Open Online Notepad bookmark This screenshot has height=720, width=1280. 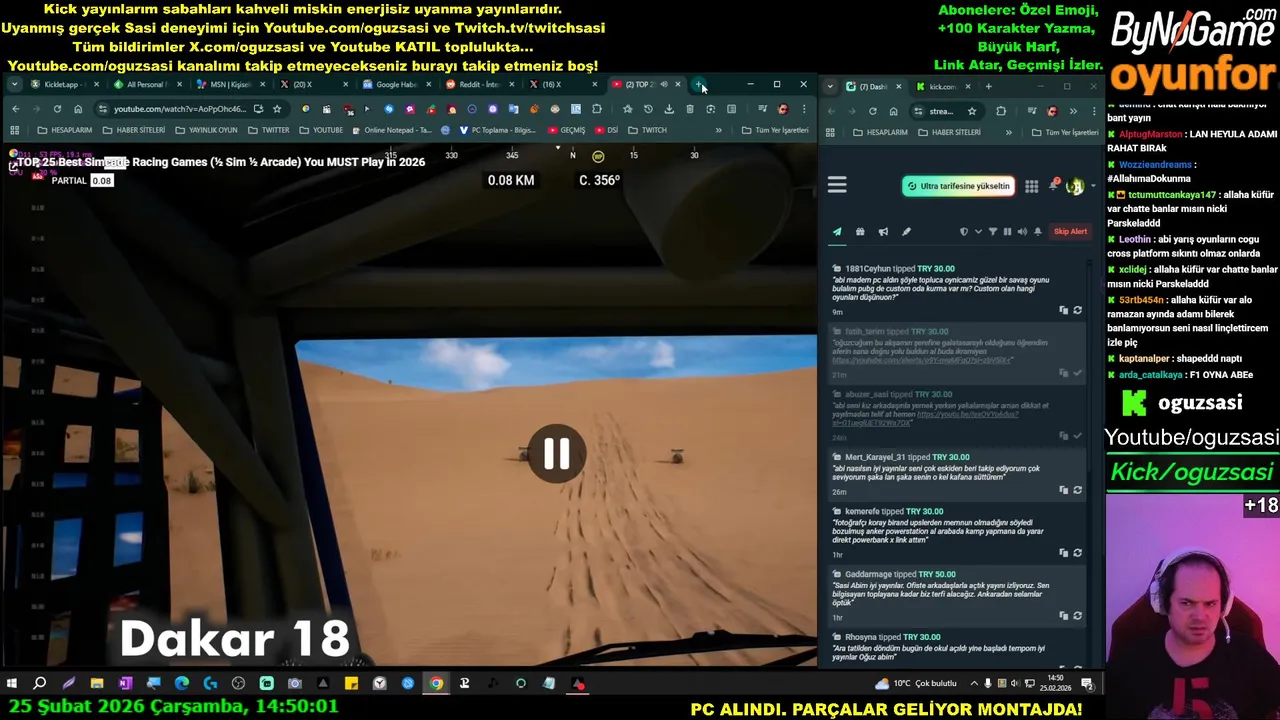[394, 130]
